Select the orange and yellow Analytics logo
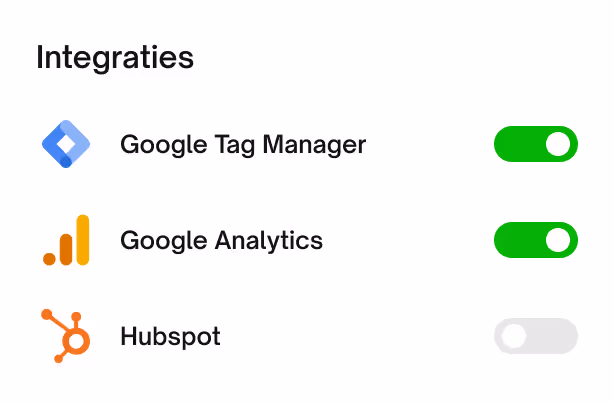 pyautogui.click(x=66, y=240)
